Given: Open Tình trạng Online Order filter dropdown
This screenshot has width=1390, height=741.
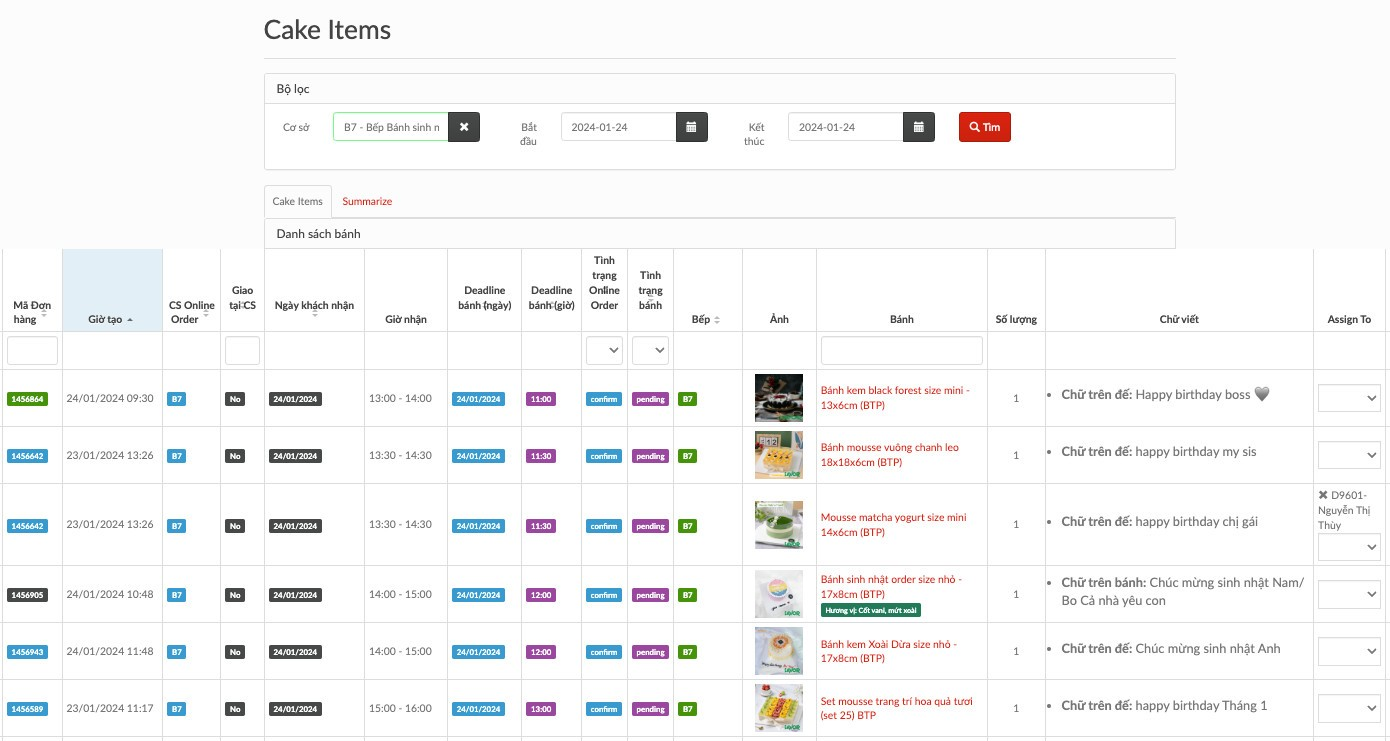Looking at the screenshot, I should 604,350.
